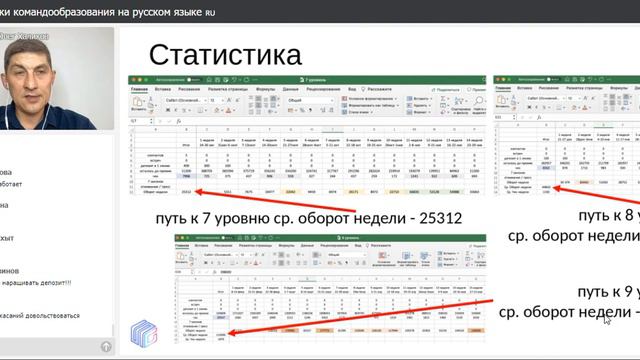Image resolution: width=640 pixels, height=360 pixels.
Task: Click Paste icon in 8 уровень Excel window
Action: click(502, 100)
